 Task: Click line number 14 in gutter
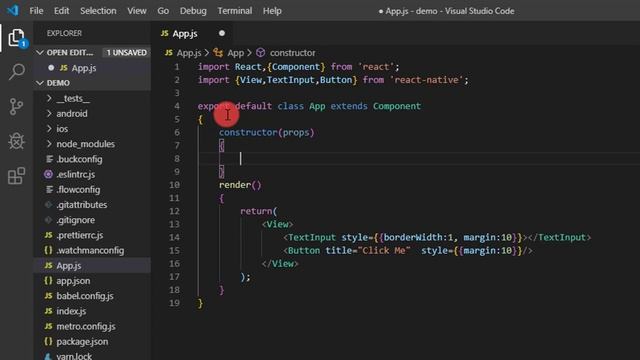[174, 237]
